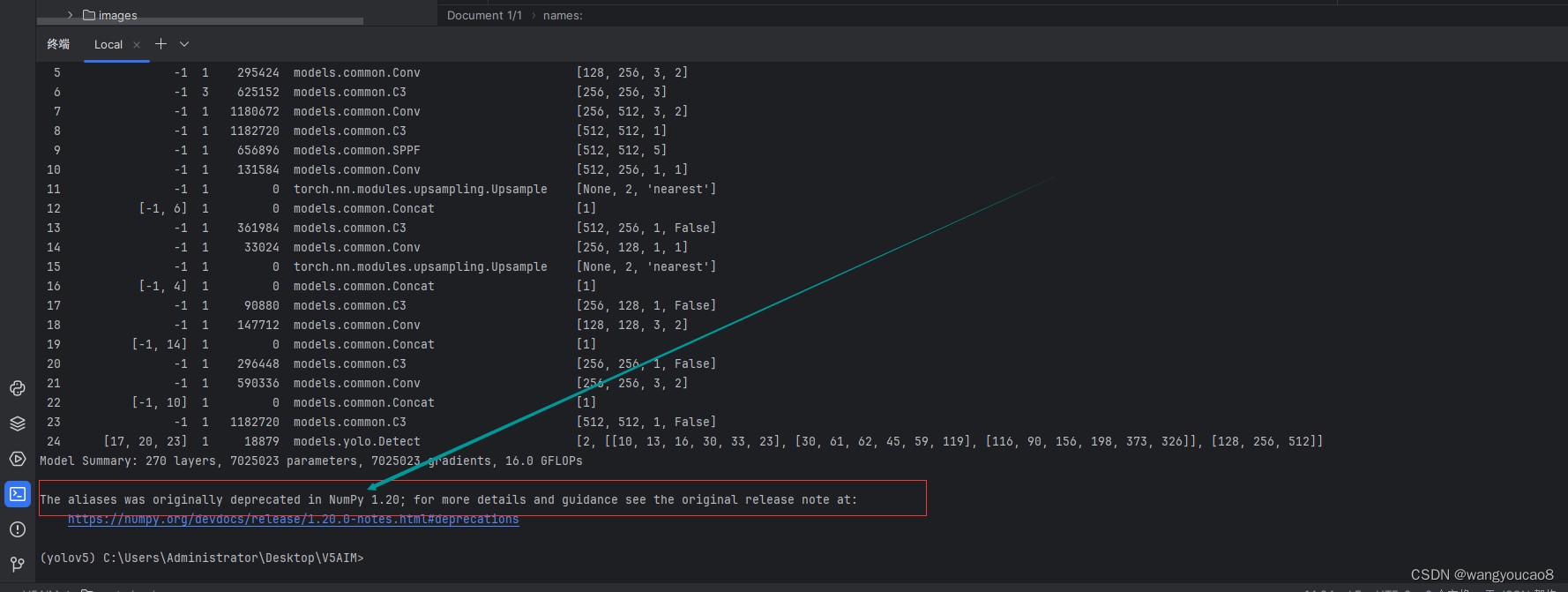Click arguments [512, 256, 1, 1] in row 10

(x=632, y=169)
